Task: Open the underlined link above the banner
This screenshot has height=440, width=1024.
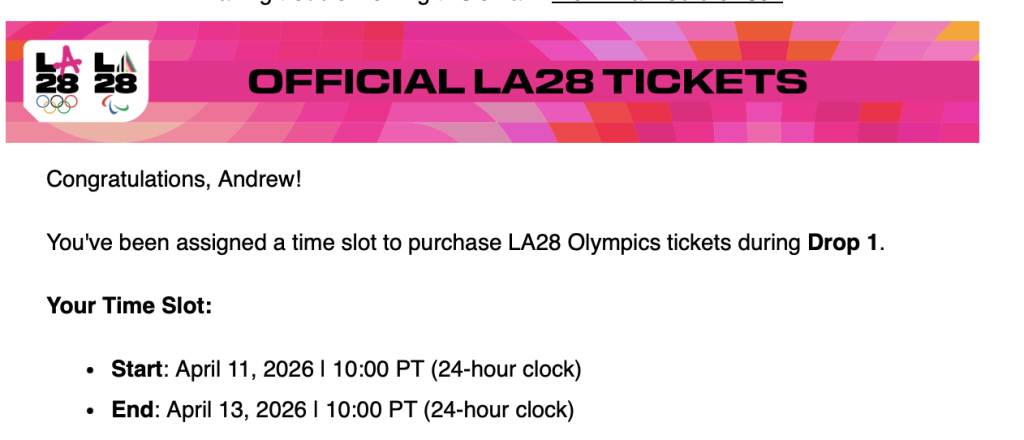Action: 666,3
